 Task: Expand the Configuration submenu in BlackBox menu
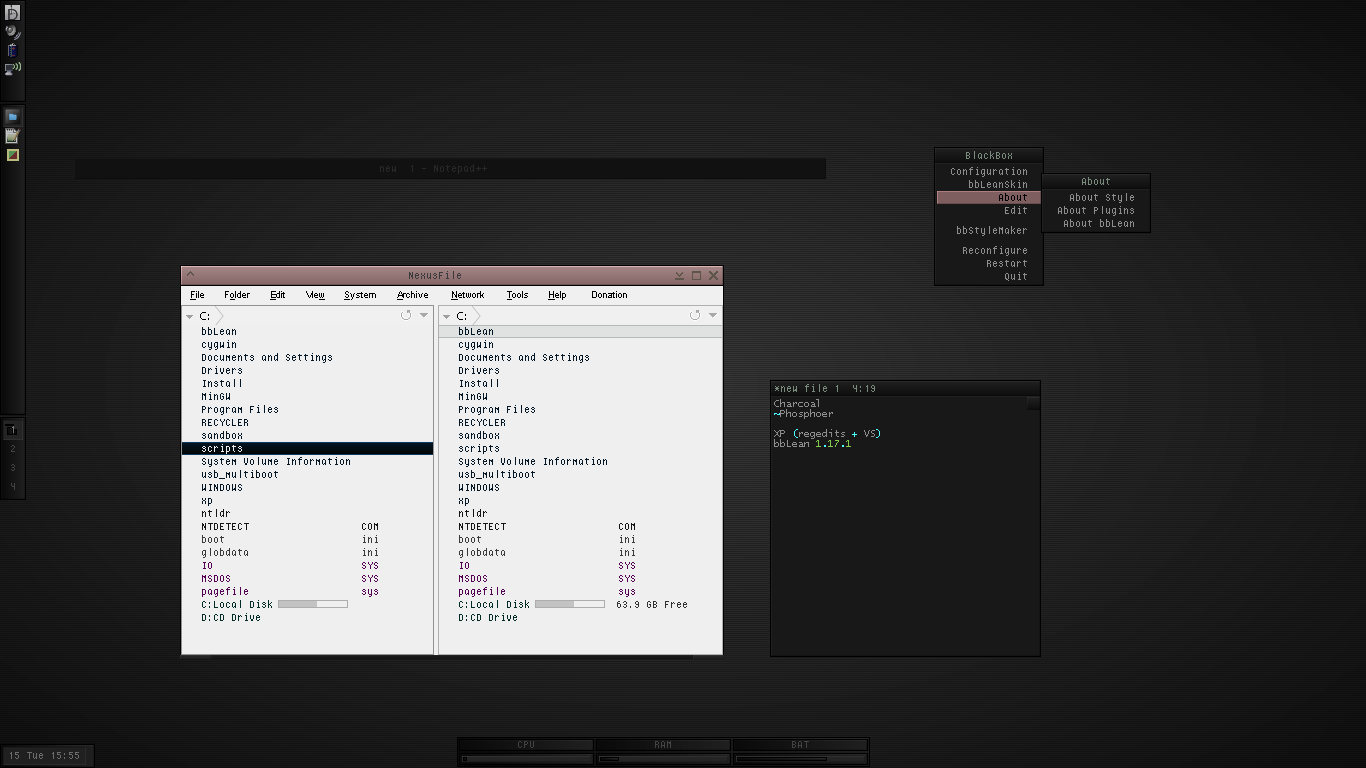point(989,172)
